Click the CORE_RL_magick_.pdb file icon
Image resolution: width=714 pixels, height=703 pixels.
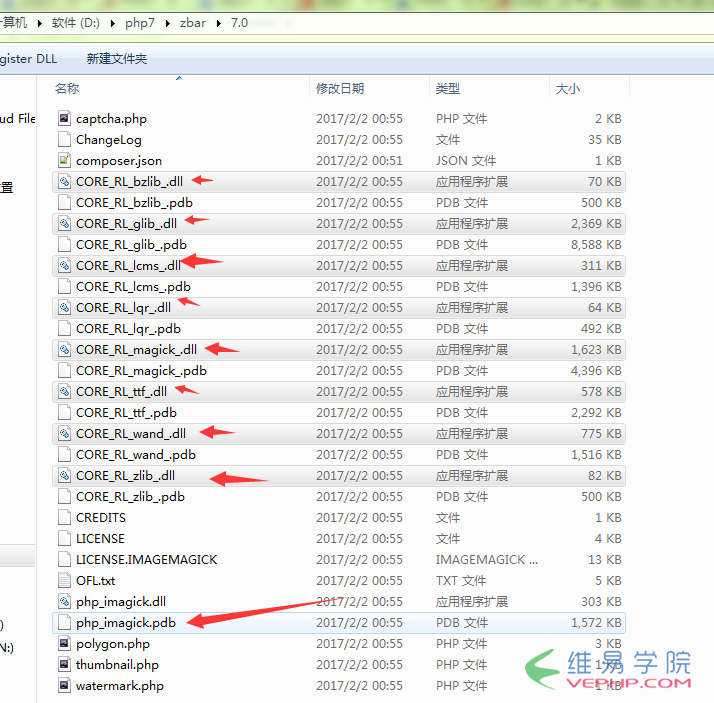click(65, 371)
